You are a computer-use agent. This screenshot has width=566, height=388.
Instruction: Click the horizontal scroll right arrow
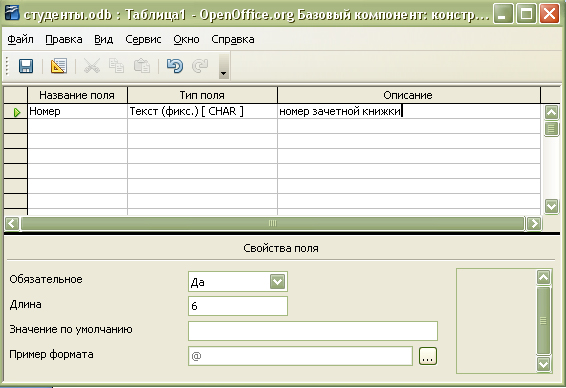pyautogui.click(x=534, y=223)
